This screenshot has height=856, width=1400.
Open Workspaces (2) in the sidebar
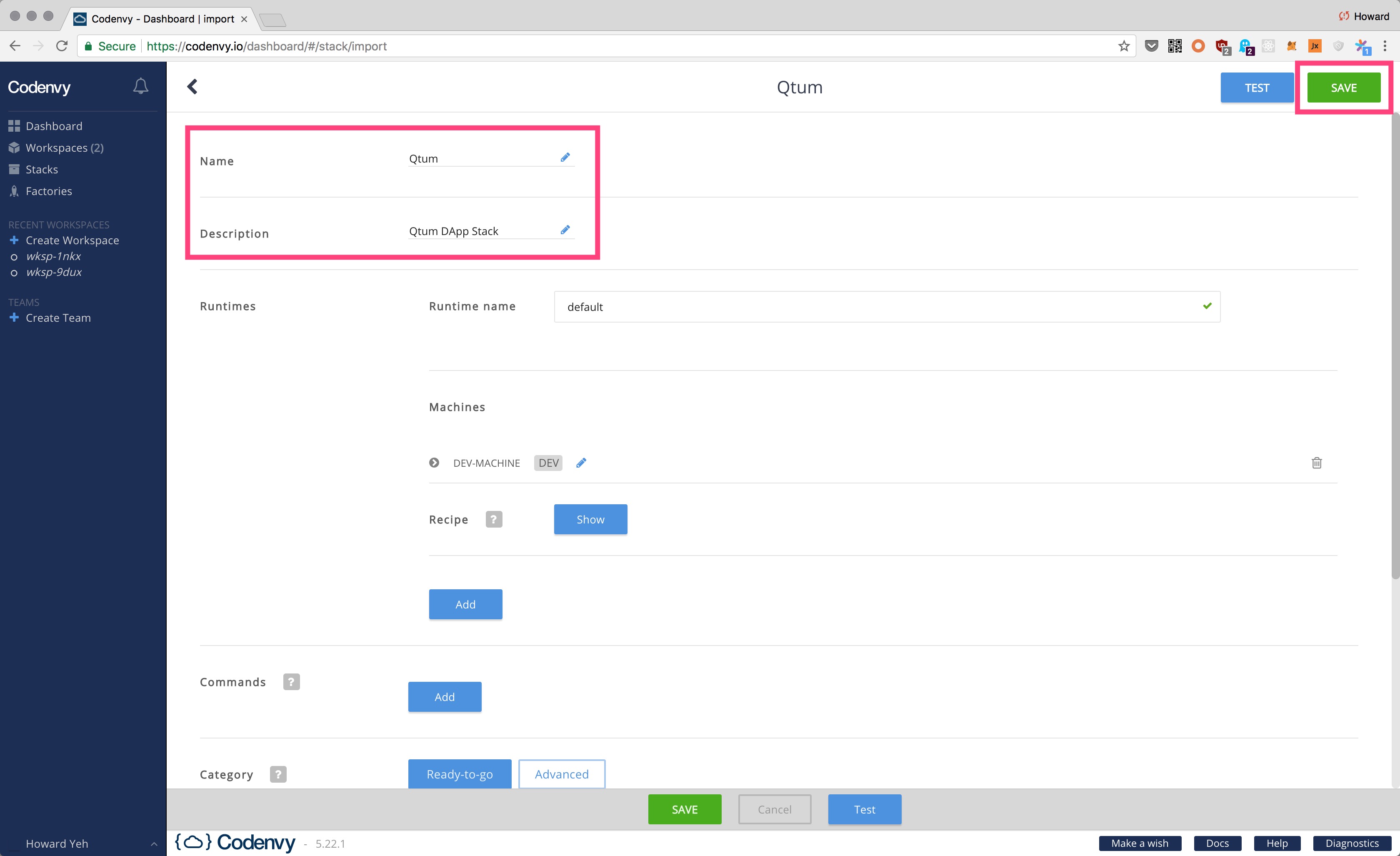[65, 148]
